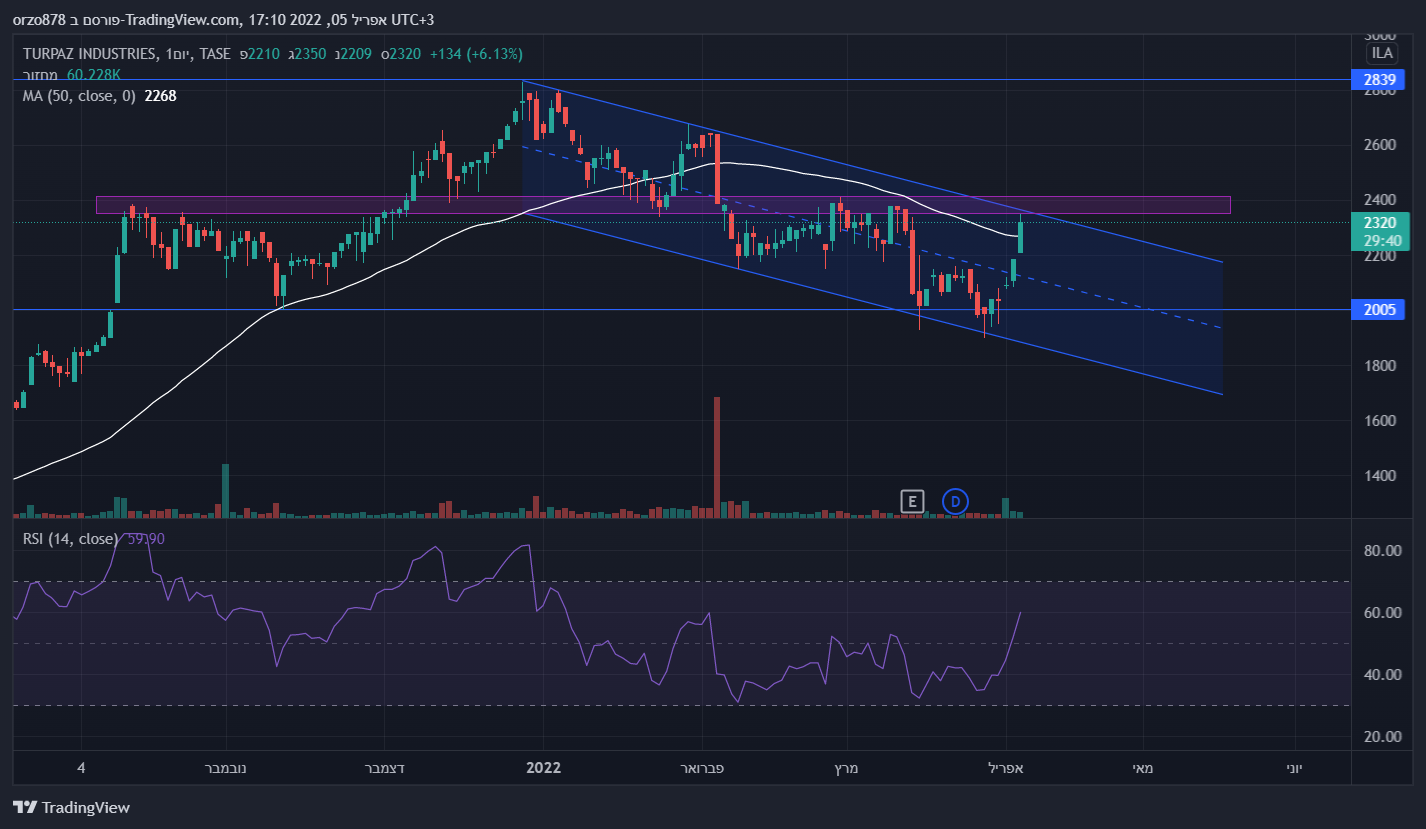Image resolution: width=1426 pixels, height=829 pixels.
Task: Click the 2268 moving average value
Action: pyautogui.click(x=161, y=96)
